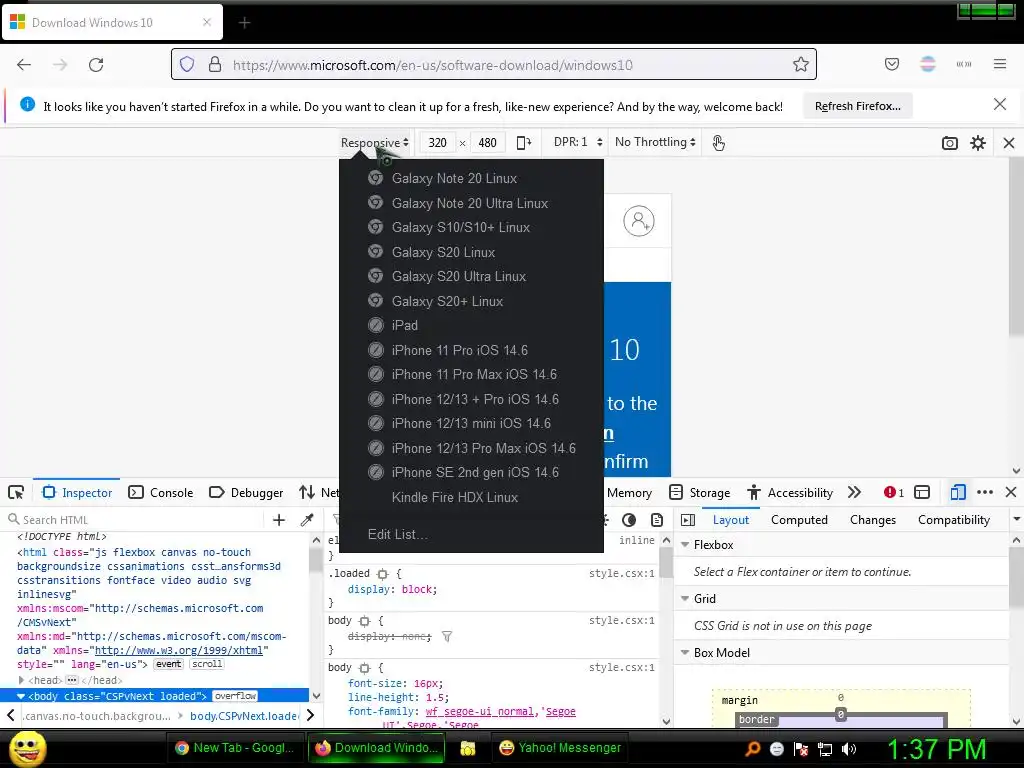
Task: Toggle print media simulation icon
Action: [656, 520]
